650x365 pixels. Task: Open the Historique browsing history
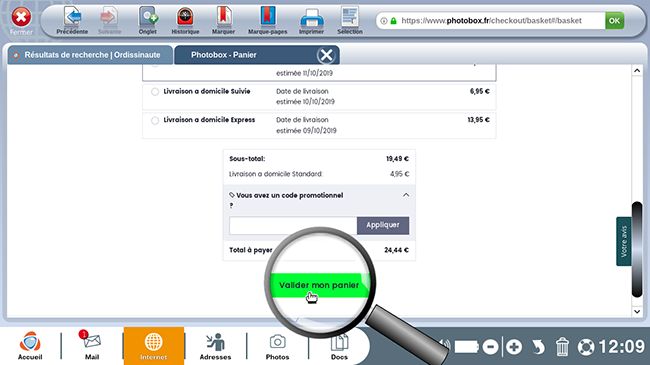tap(185, 17)
